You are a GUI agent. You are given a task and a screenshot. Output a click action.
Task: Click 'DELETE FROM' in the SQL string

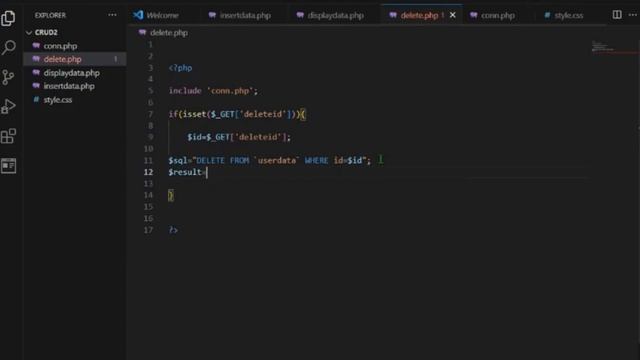[x=223, y=160]
